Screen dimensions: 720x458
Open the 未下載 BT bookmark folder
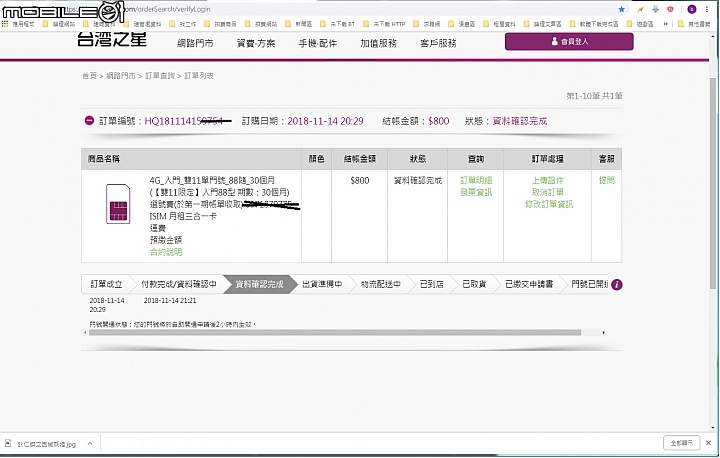(338, 24)
